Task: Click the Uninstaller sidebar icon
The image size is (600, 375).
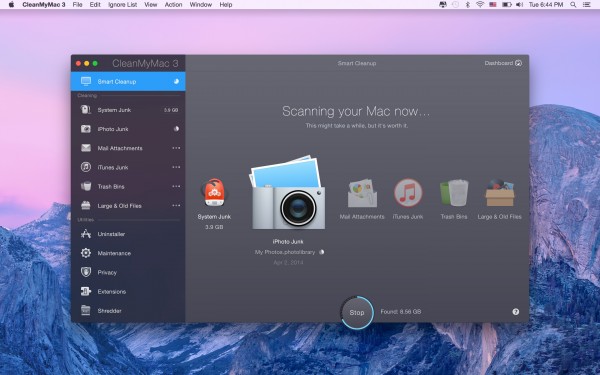Action: pos(86,234)
